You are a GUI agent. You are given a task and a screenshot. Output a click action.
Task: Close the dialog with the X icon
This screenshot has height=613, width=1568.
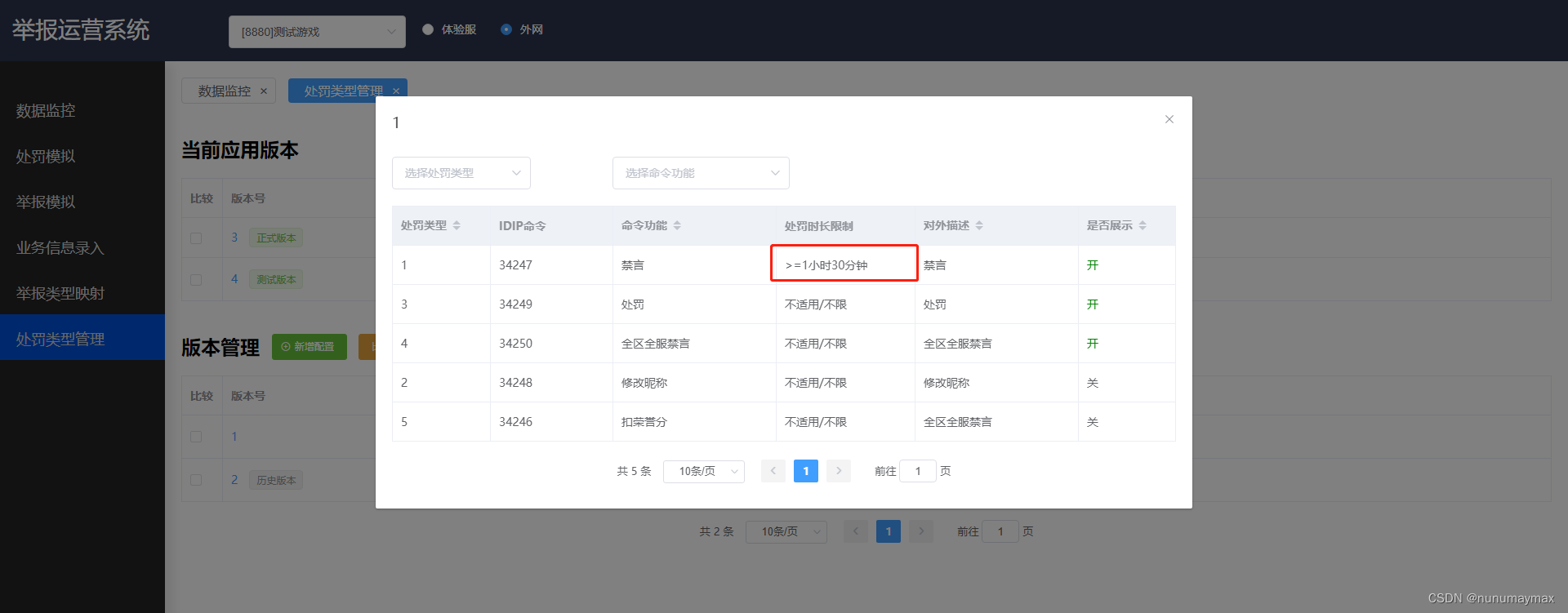[1169, 119]
